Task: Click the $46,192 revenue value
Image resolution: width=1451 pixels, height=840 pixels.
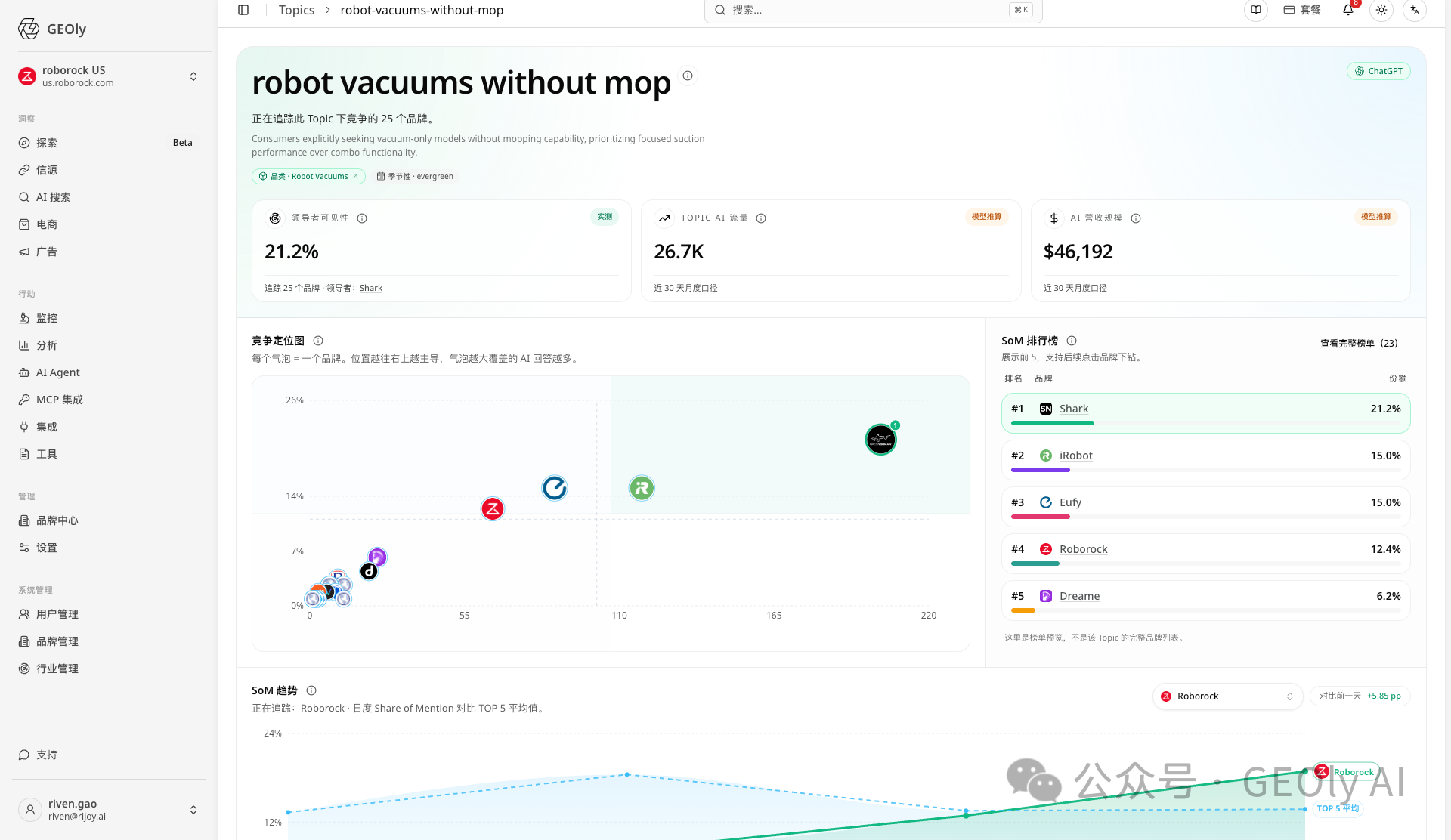Action: tap(1078, 252)
